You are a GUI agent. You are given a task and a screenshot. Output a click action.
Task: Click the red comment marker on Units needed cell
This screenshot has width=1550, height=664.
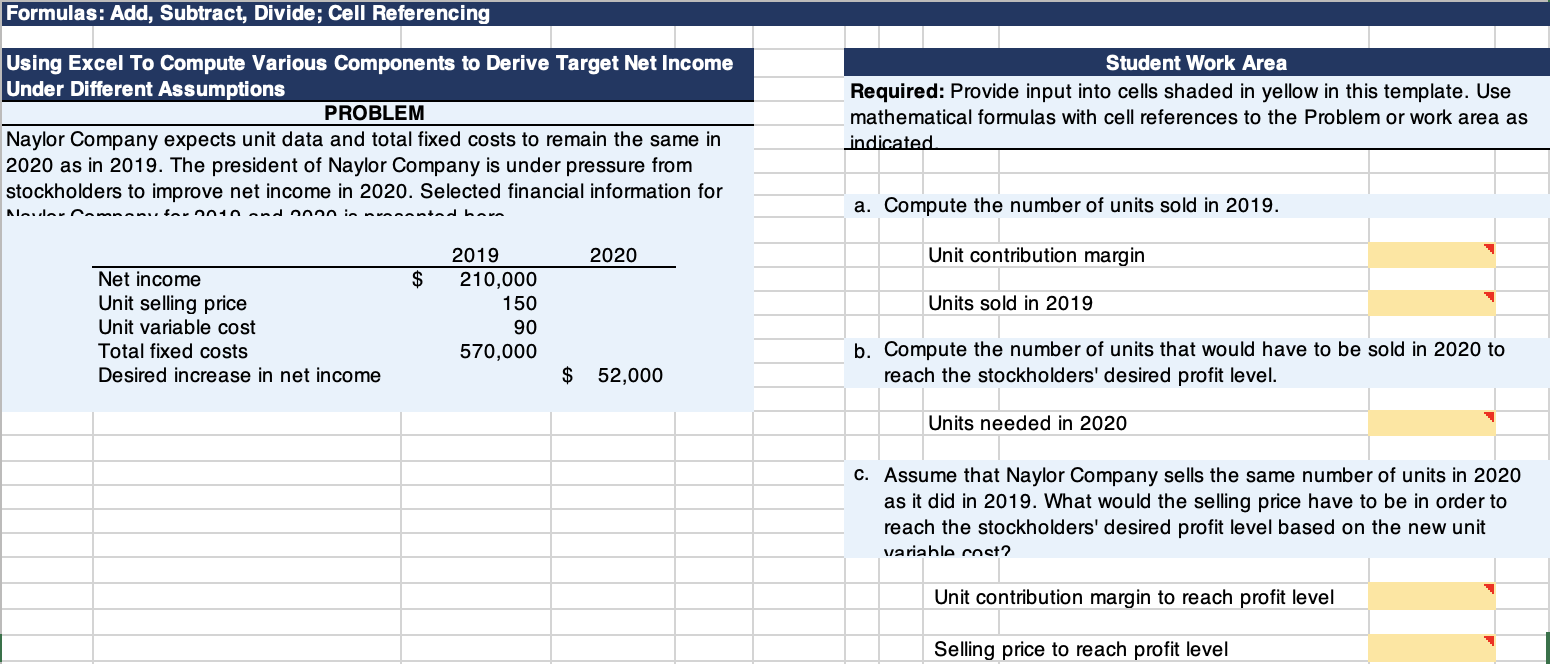tap(1489, 417)
